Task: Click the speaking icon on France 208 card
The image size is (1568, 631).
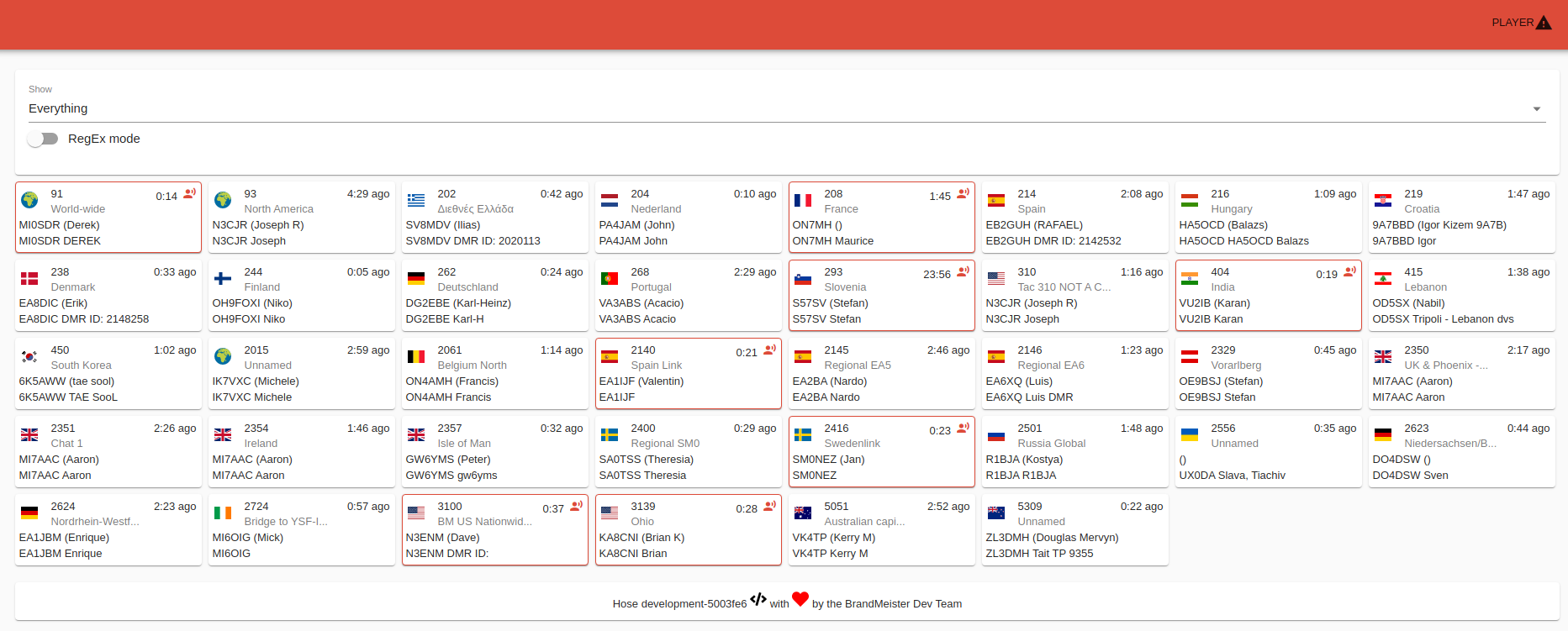Action: (964, 193)
